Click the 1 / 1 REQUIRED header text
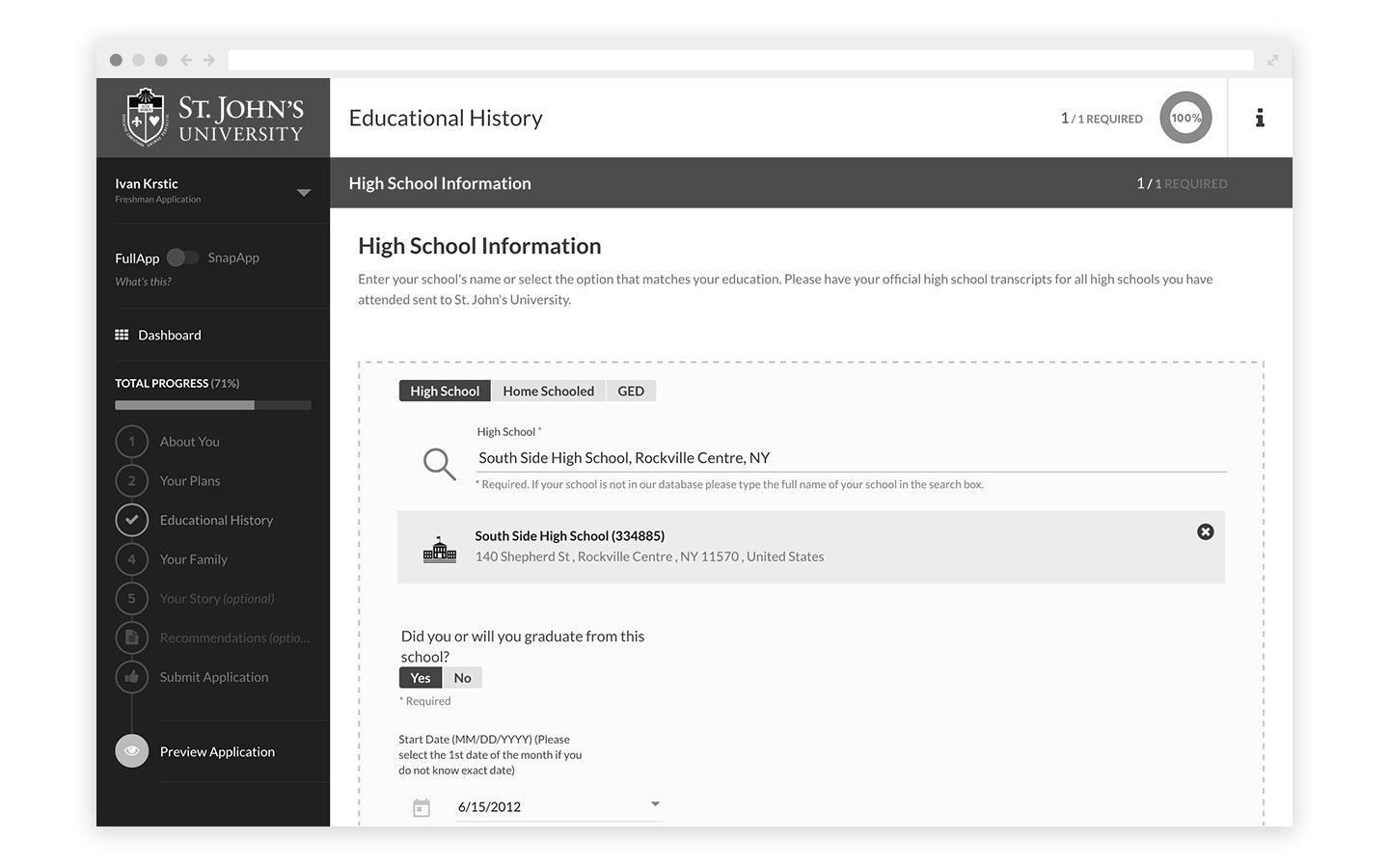Screen dimensions: 1389x868 pyautogui.click(x=1102, y=118)
